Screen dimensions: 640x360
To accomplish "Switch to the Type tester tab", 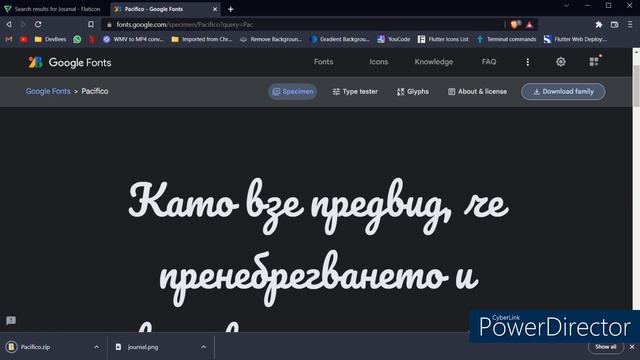I will [355, 91].
